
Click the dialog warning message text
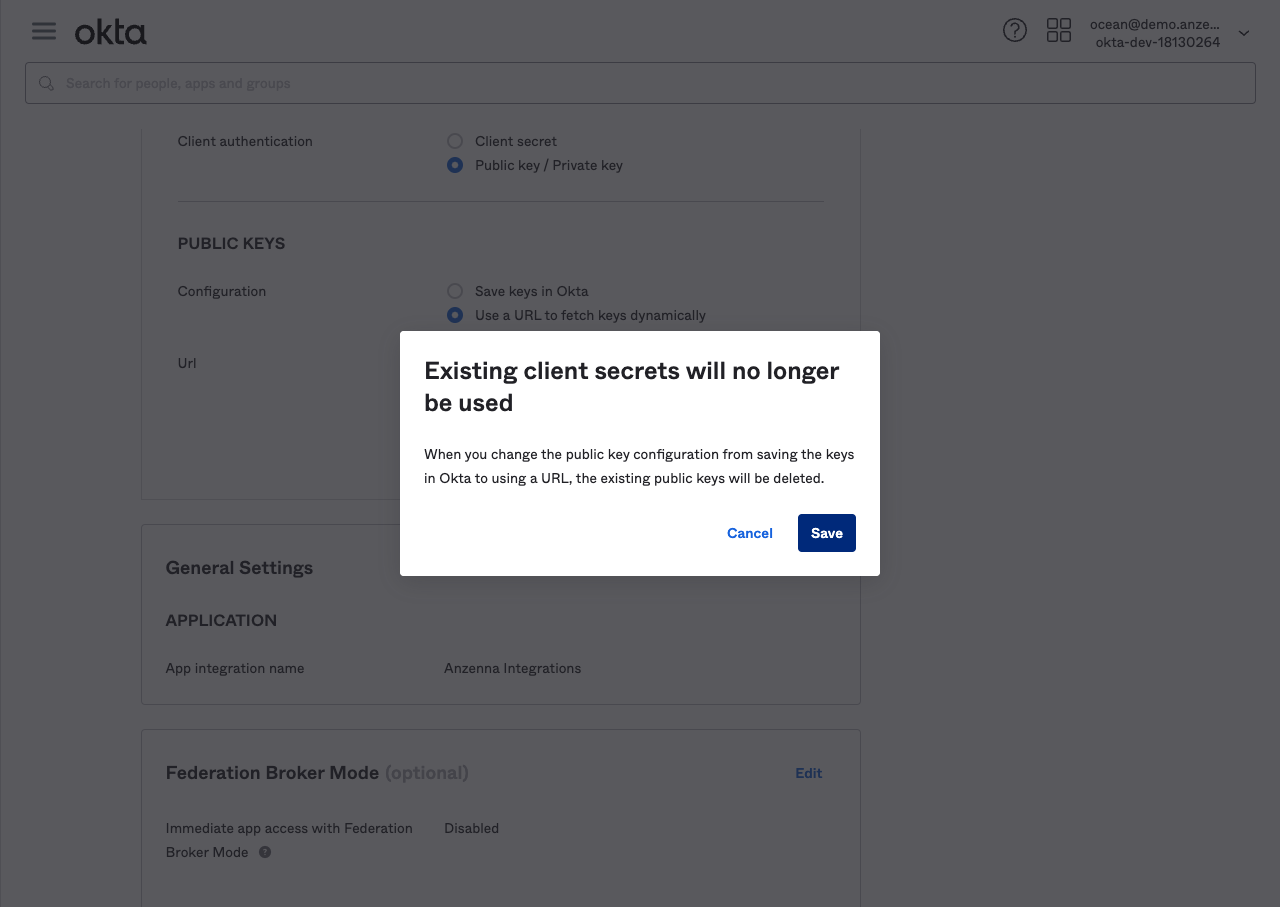pos(639,466)
